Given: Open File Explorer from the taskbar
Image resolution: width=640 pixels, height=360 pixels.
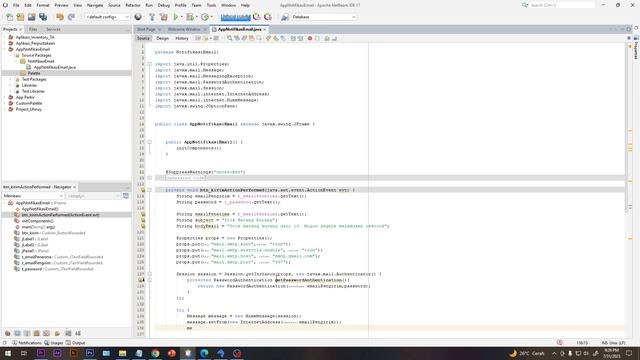Looking at the screenshot, I should 122,353.
